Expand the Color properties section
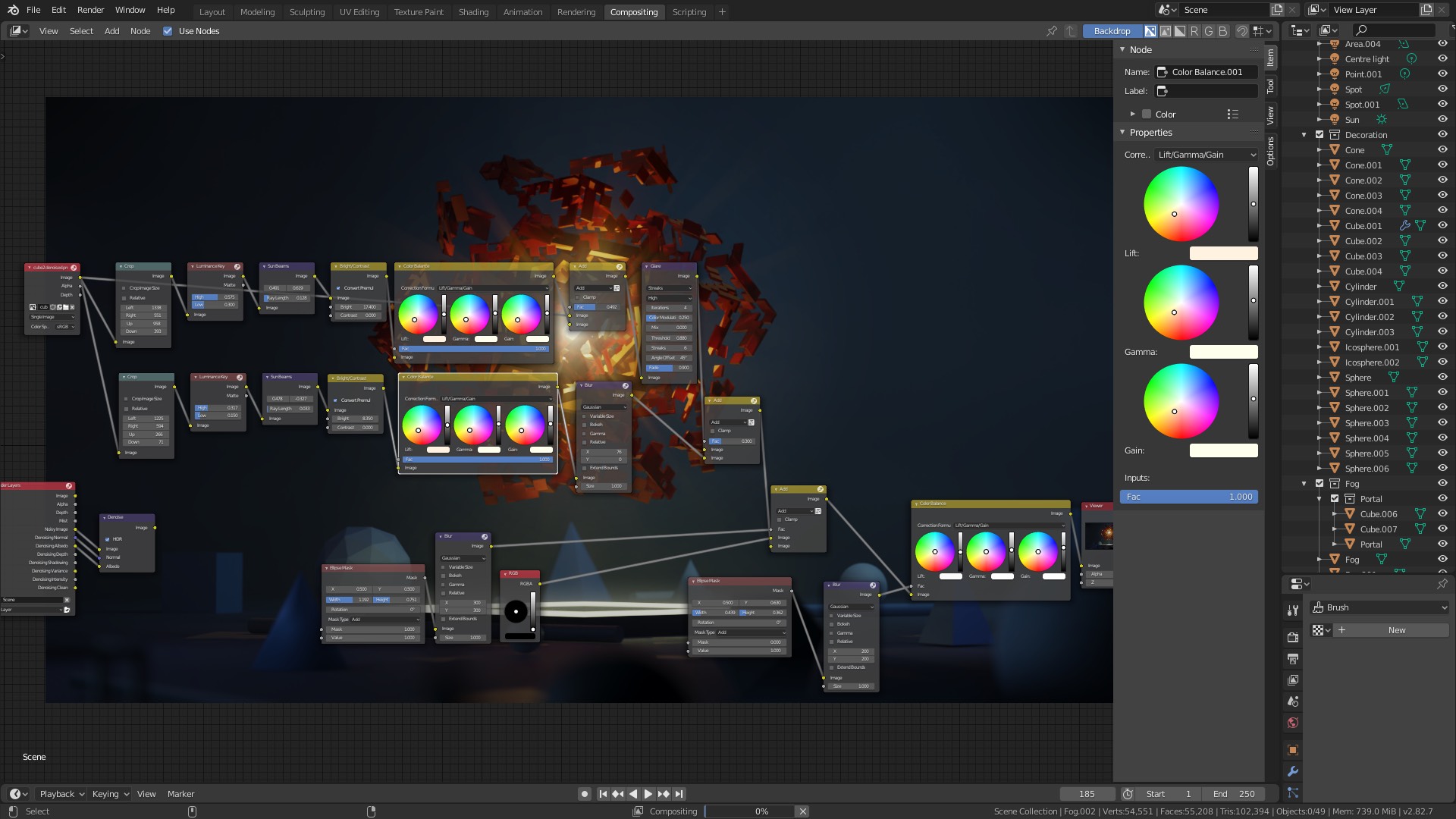This screenshot has width=1456, height=819. pos(1131,113)
